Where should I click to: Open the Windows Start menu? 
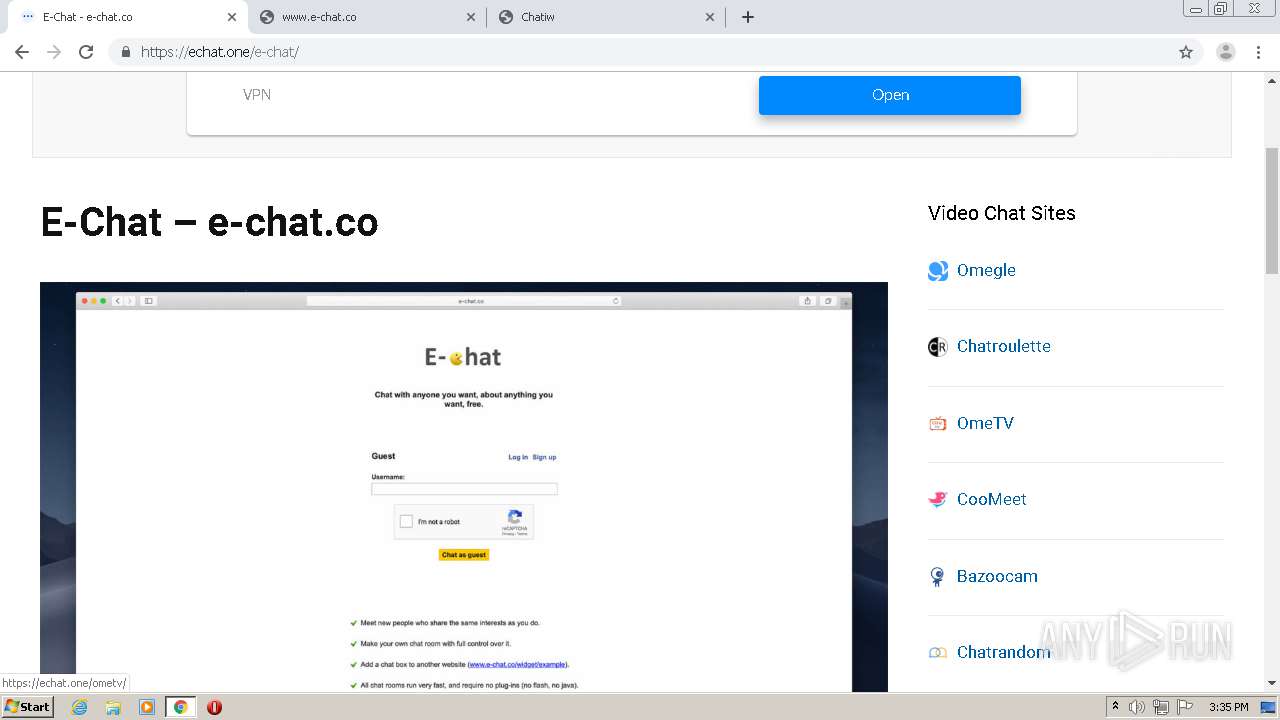point(27,707)
